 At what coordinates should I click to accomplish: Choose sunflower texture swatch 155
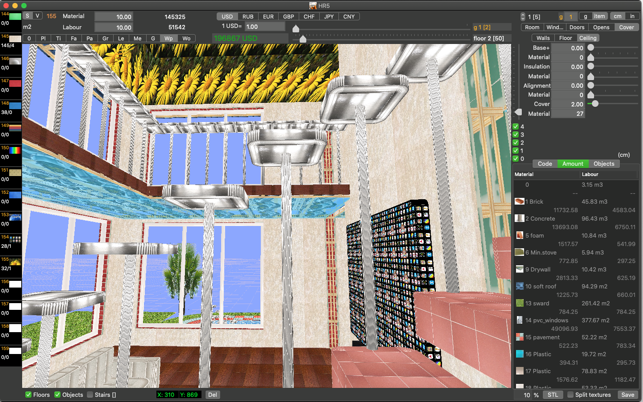15,261
